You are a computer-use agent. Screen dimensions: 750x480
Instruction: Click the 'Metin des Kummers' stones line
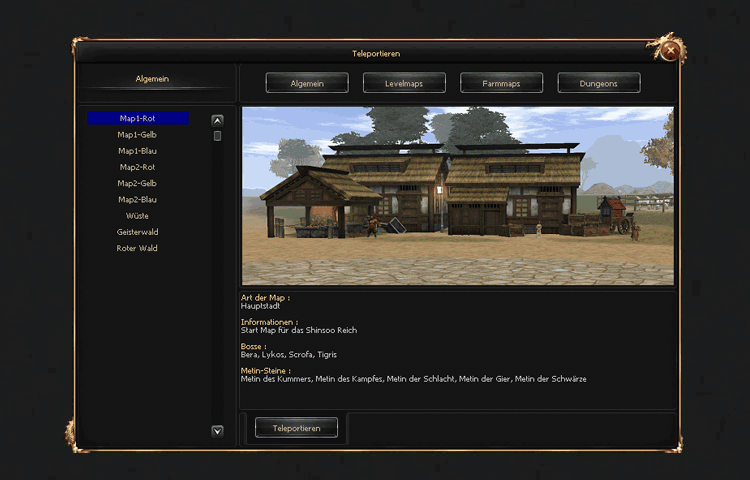(x=414, y=379)
